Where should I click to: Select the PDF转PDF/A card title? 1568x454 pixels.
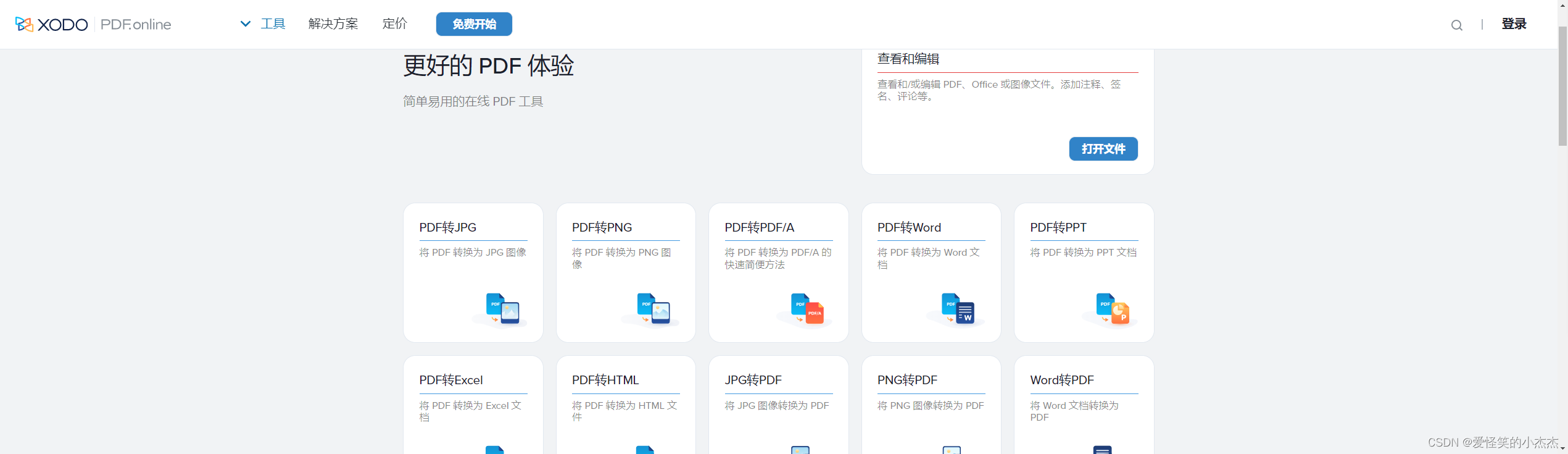[x=759, y=227]
